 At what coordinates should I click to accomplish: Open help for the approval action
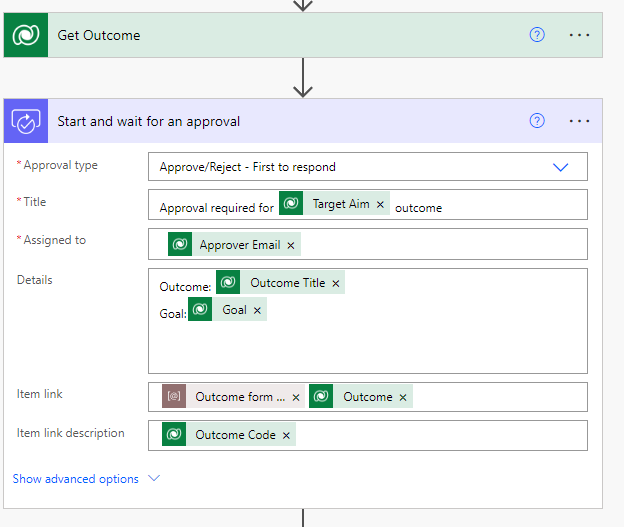coord(537,121)
